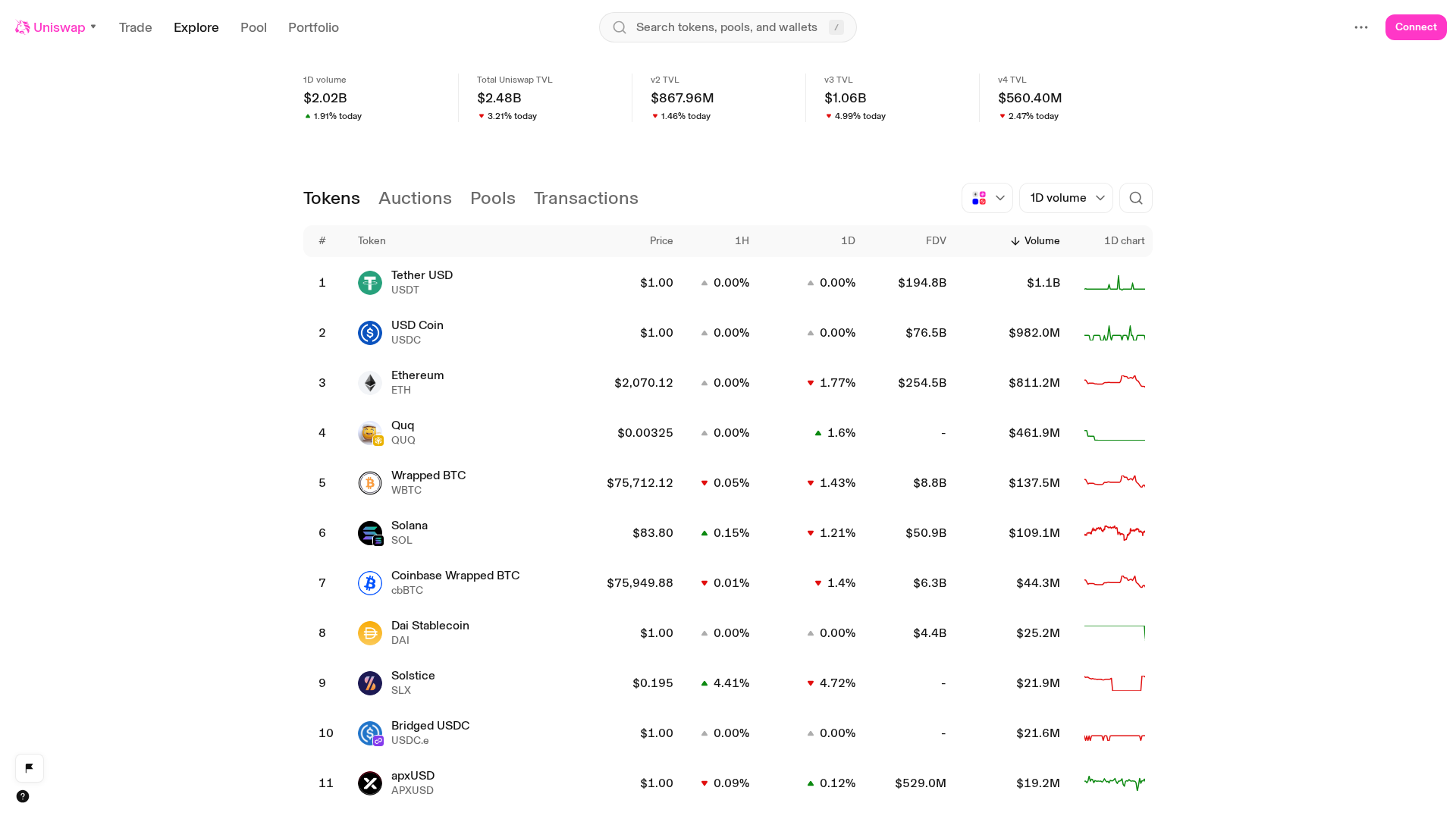
Task: Open the Tether USD 1D sparkline chart
Action: coord(1115,283)
